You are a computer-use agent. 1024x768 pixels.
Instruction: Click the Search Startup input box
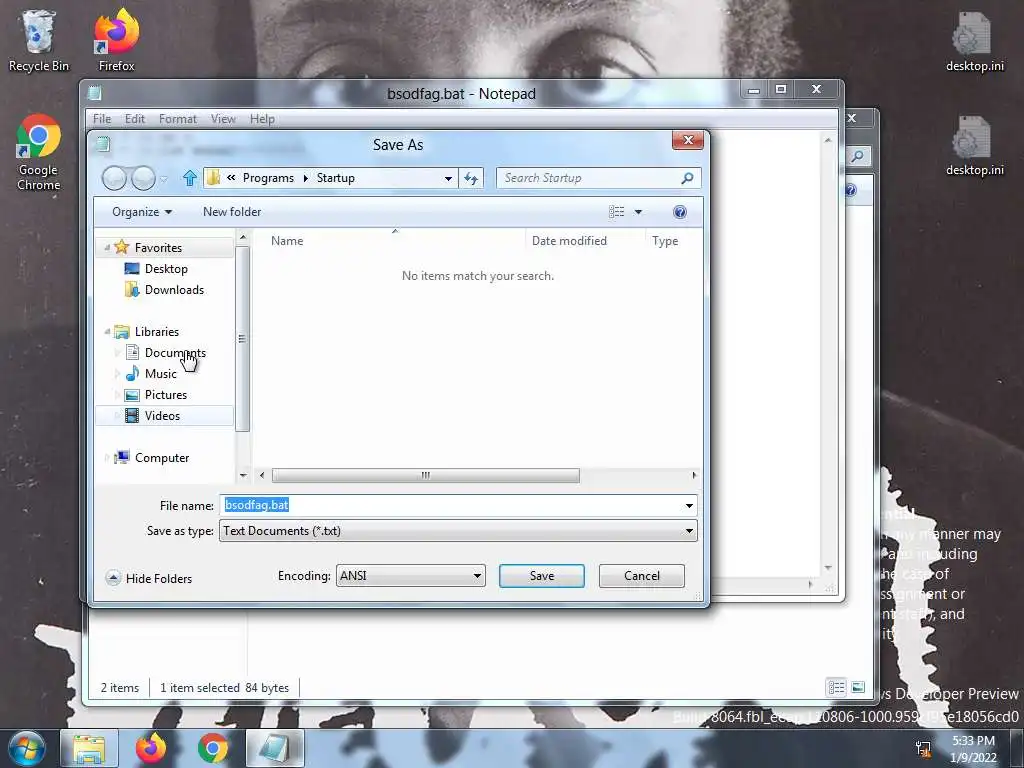(x=590, y=178)
